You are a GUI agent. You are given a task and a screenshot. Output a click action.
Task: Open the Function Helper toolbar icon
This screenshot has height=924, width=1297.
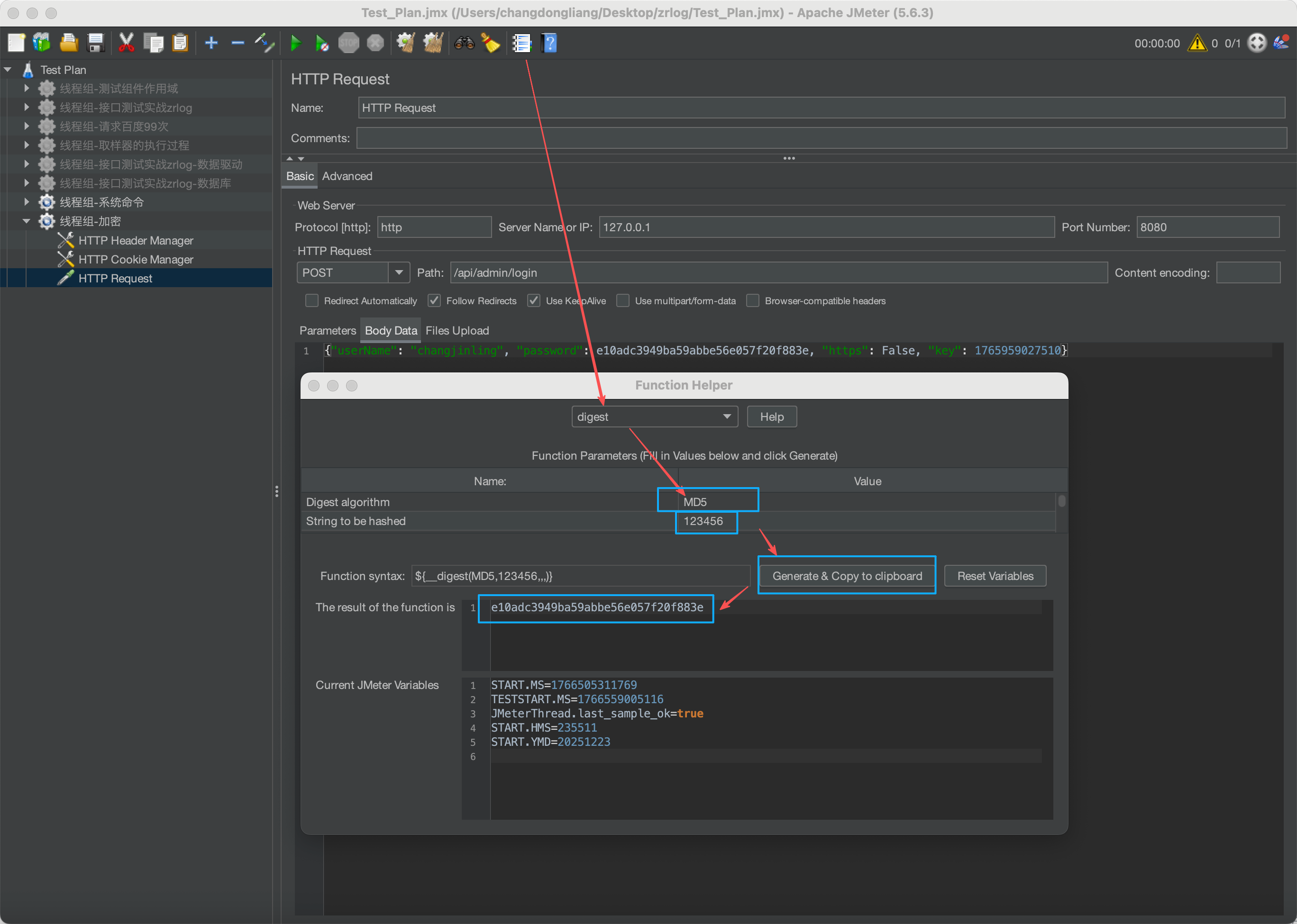click(521, 43)
